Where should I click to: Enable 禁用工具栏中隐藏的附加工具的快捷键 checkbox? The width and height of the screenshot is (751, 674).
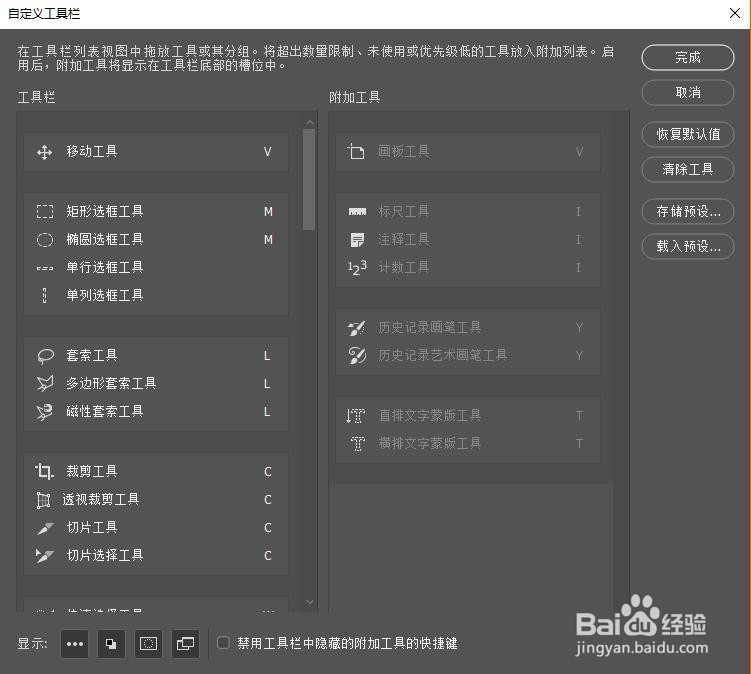click(x=223, y=642)
